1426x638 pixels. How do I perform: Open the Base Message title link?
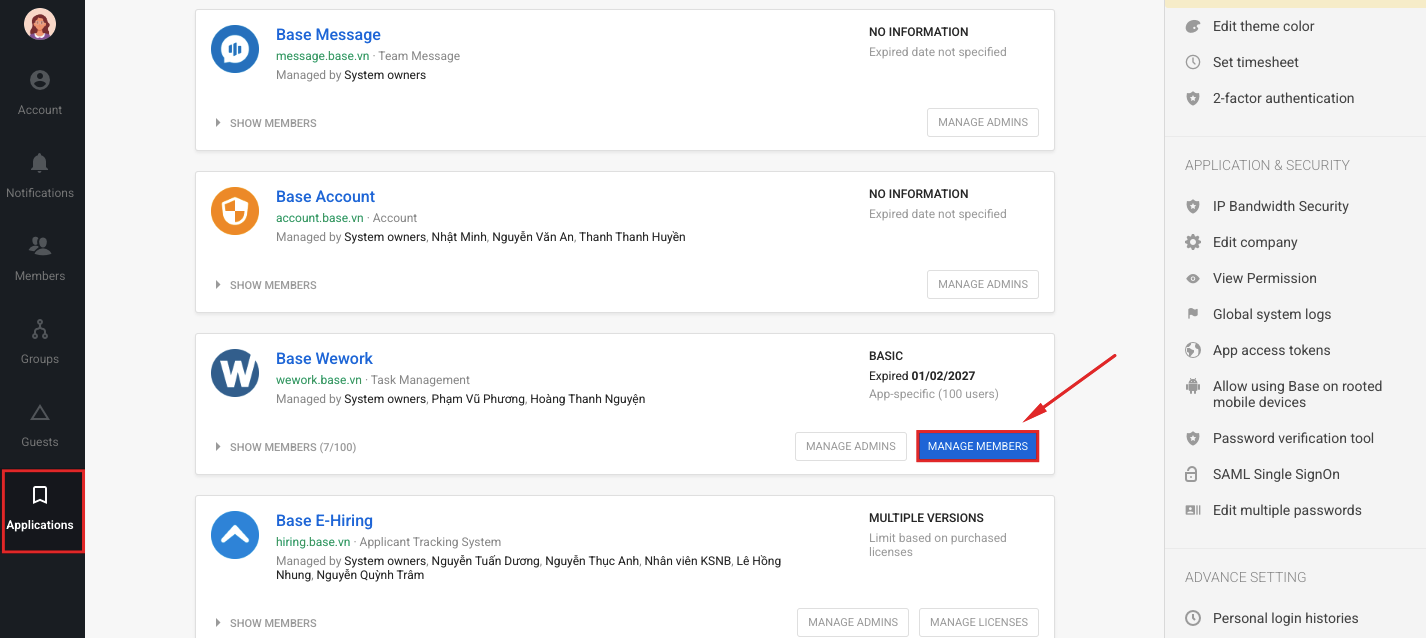[x=328, y=35]
